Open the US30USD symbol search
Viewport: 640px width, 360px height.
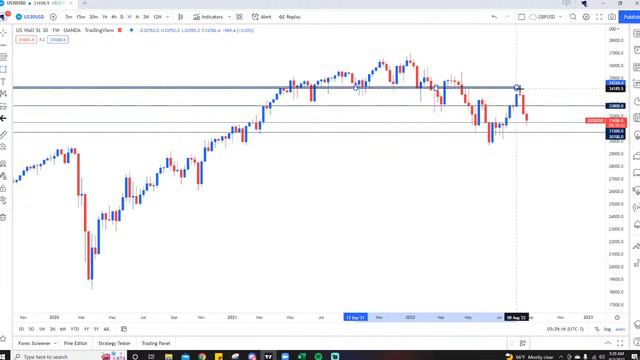pyautogui.click(x=30, y=17)
